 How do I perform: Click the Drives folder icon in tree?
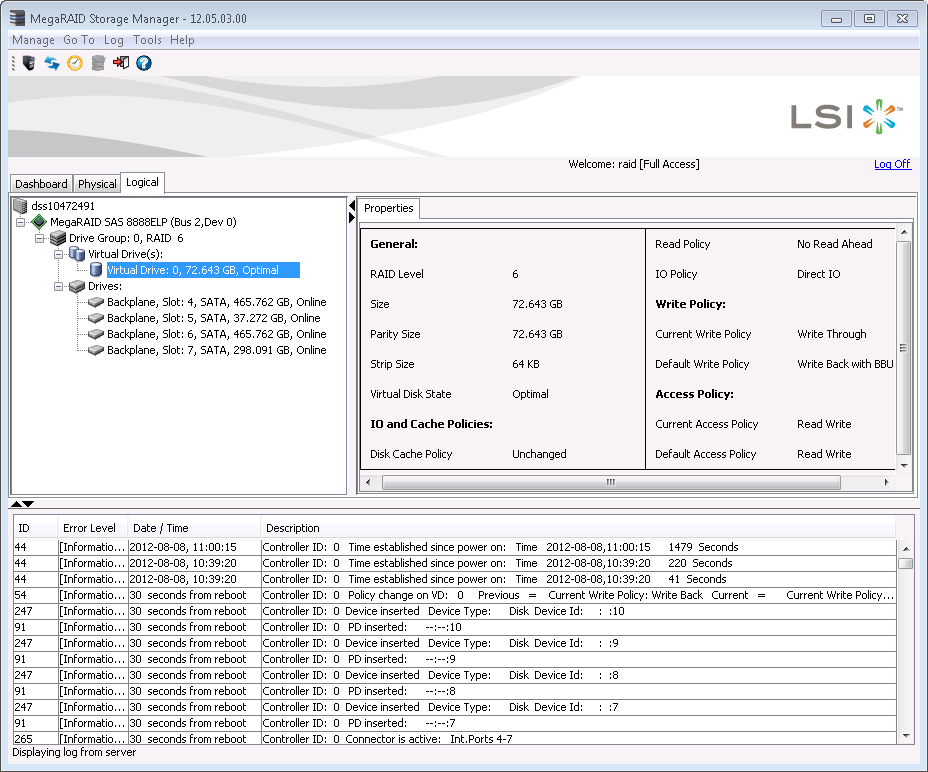(x=77, y=286)
